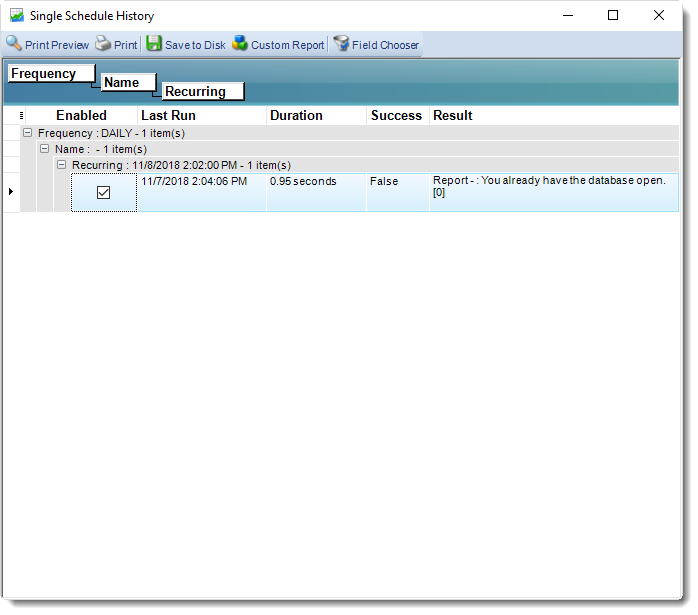Click the Frequency group-by box
This screenshot has width=698, height=615.
point(52,73)
